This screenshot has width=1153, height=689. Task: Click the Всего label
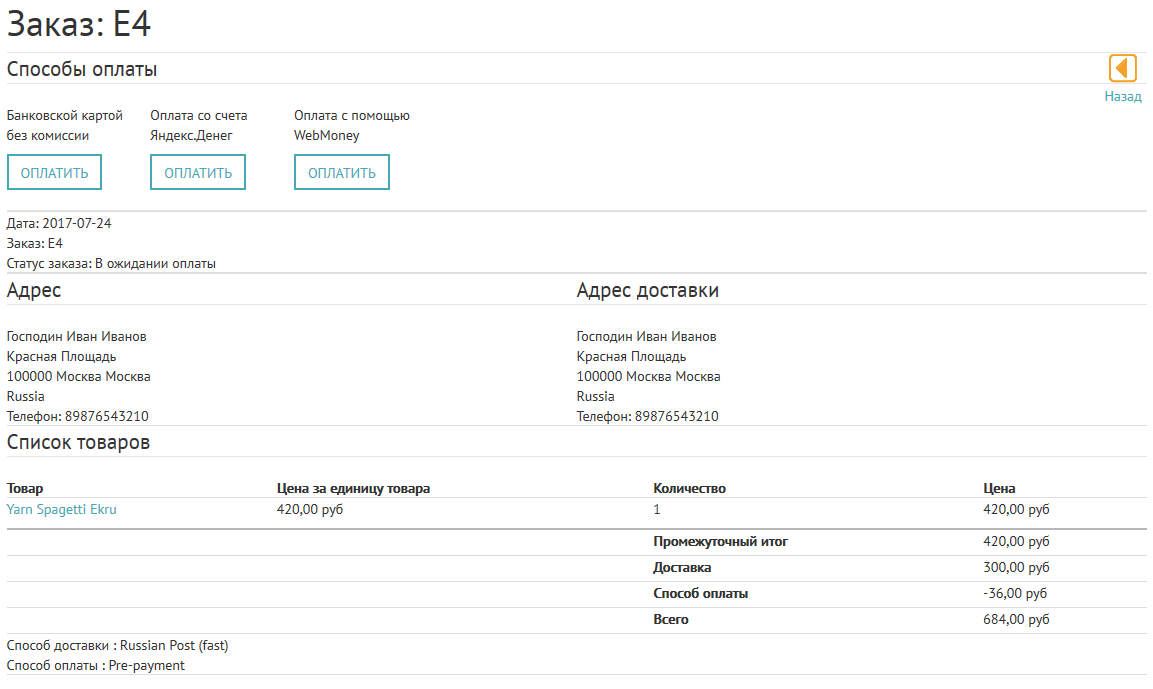click(x=671, y=619)
